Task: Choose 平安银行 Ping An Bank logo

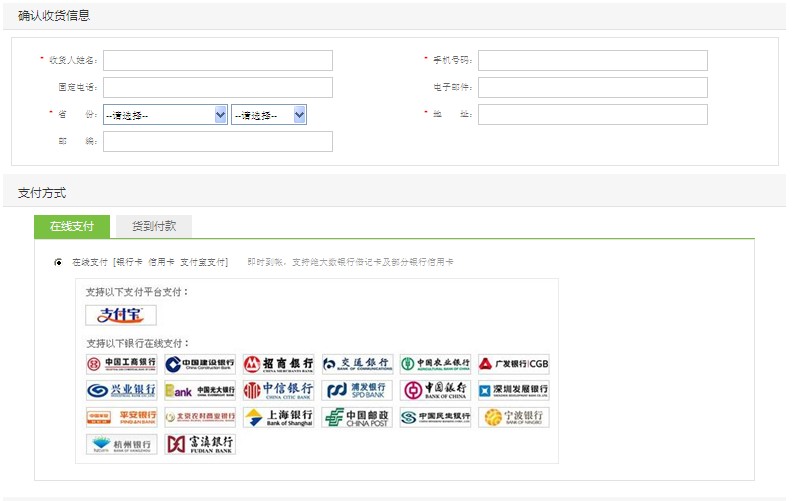Action: (122, 417)
